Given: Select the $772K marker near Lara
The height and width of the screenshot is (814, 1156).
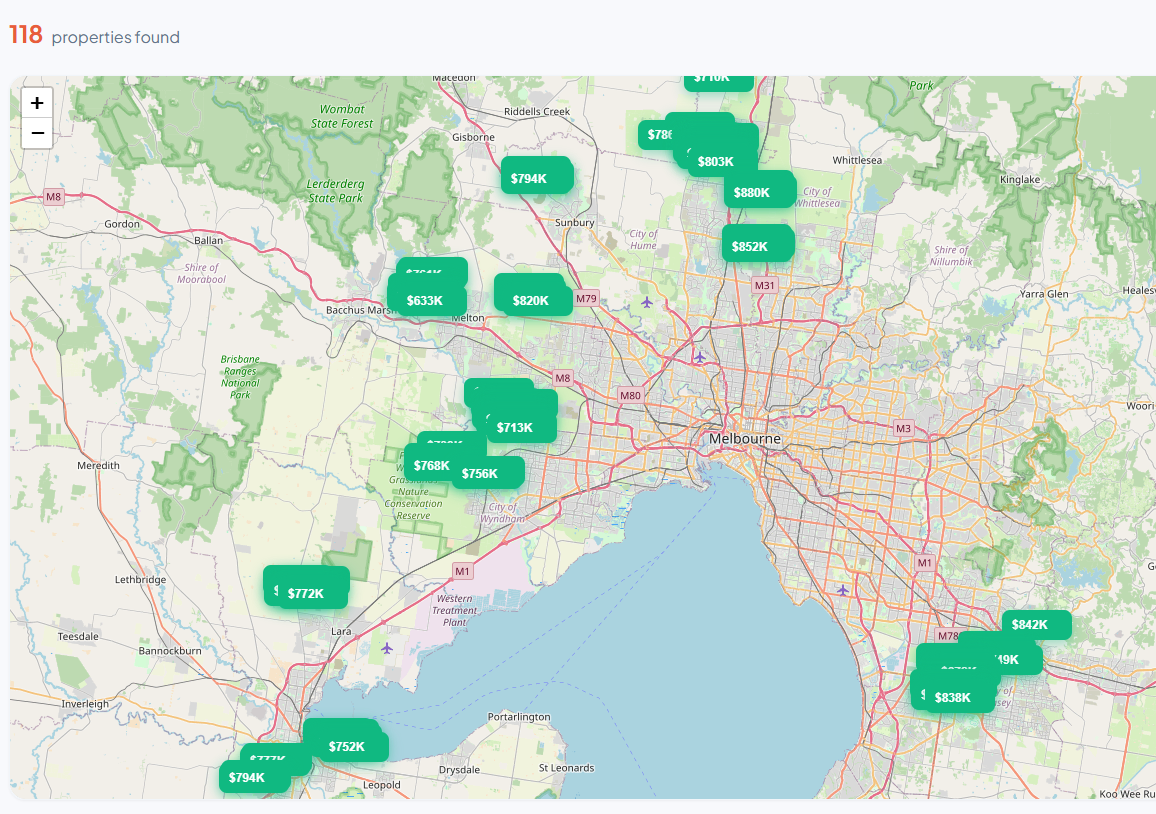Looking at the screenshot, I should click(313, 594).
